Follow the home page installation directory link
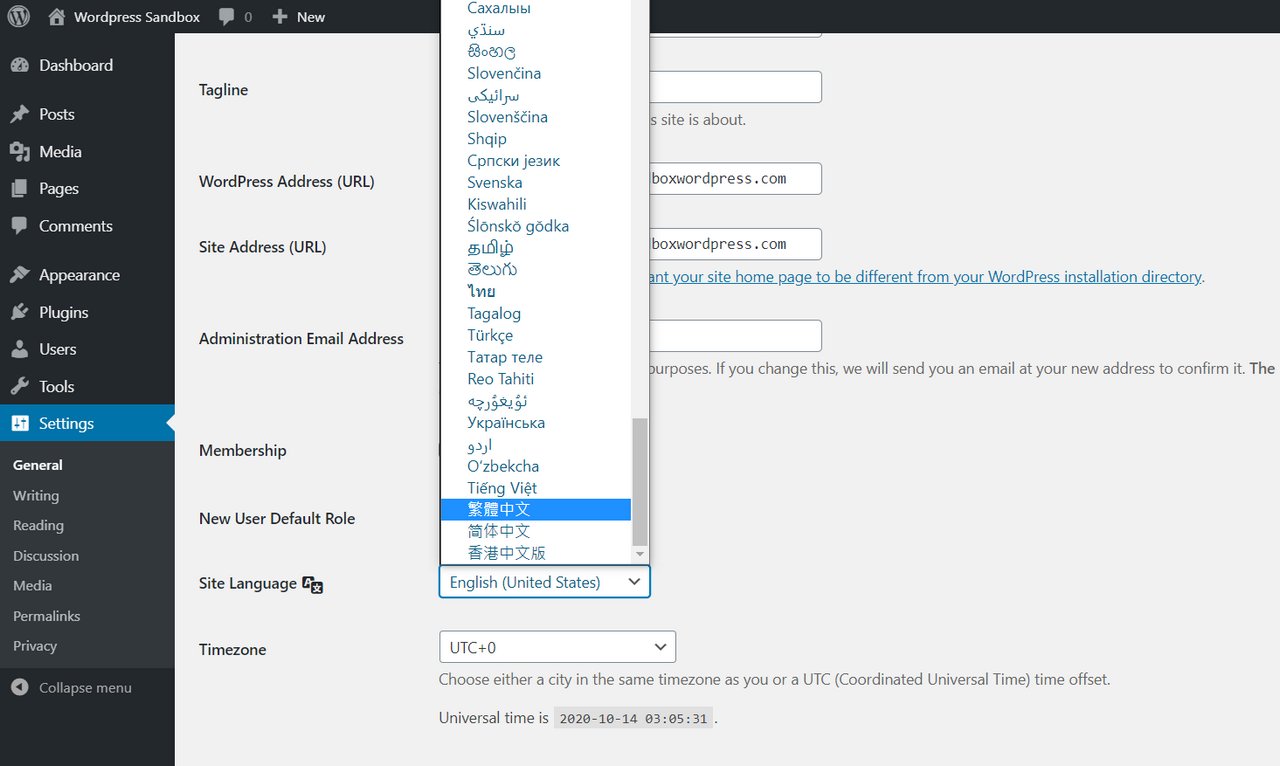The width and height of the screenshot is (1280, 766). pos(926,276)
